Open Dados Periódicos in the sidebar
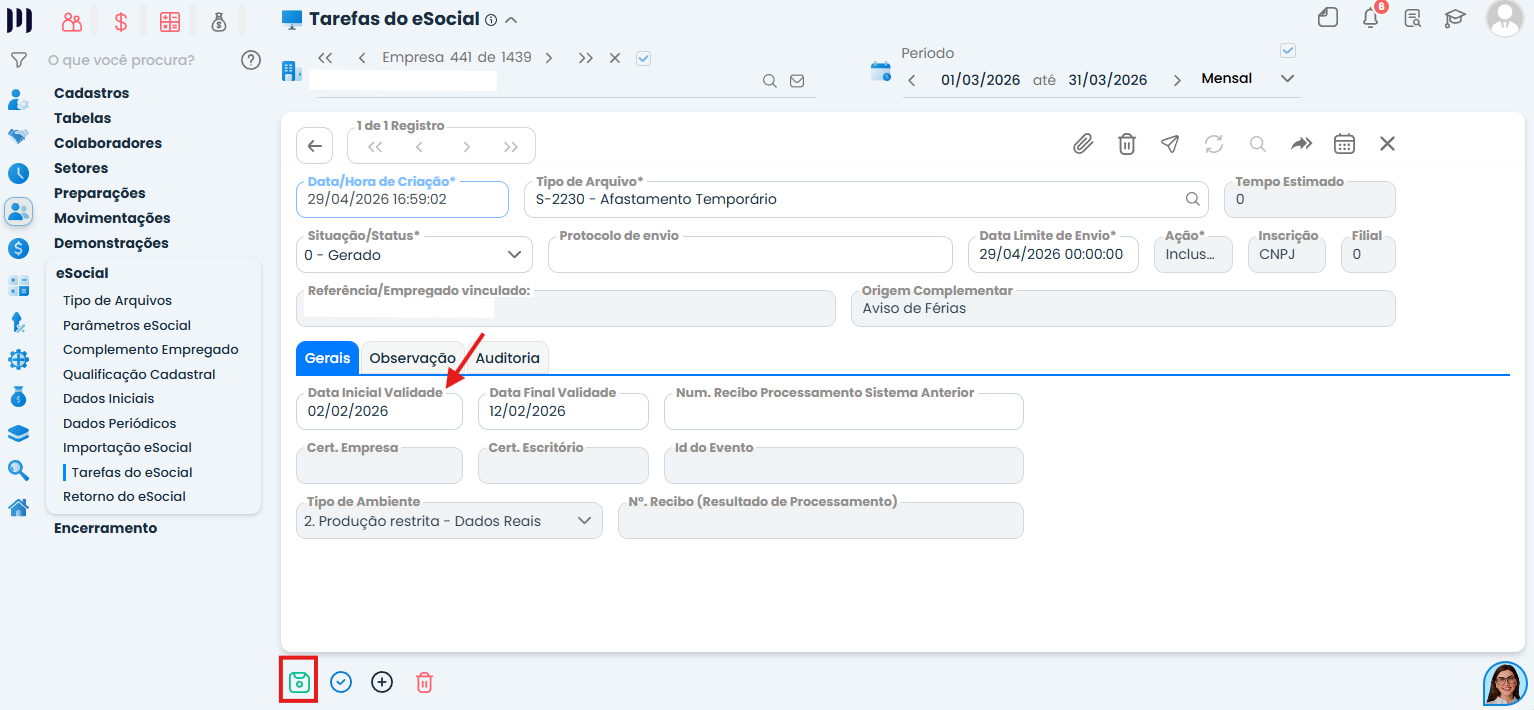This screenshot has height=710, width=1534. (119, 423)
